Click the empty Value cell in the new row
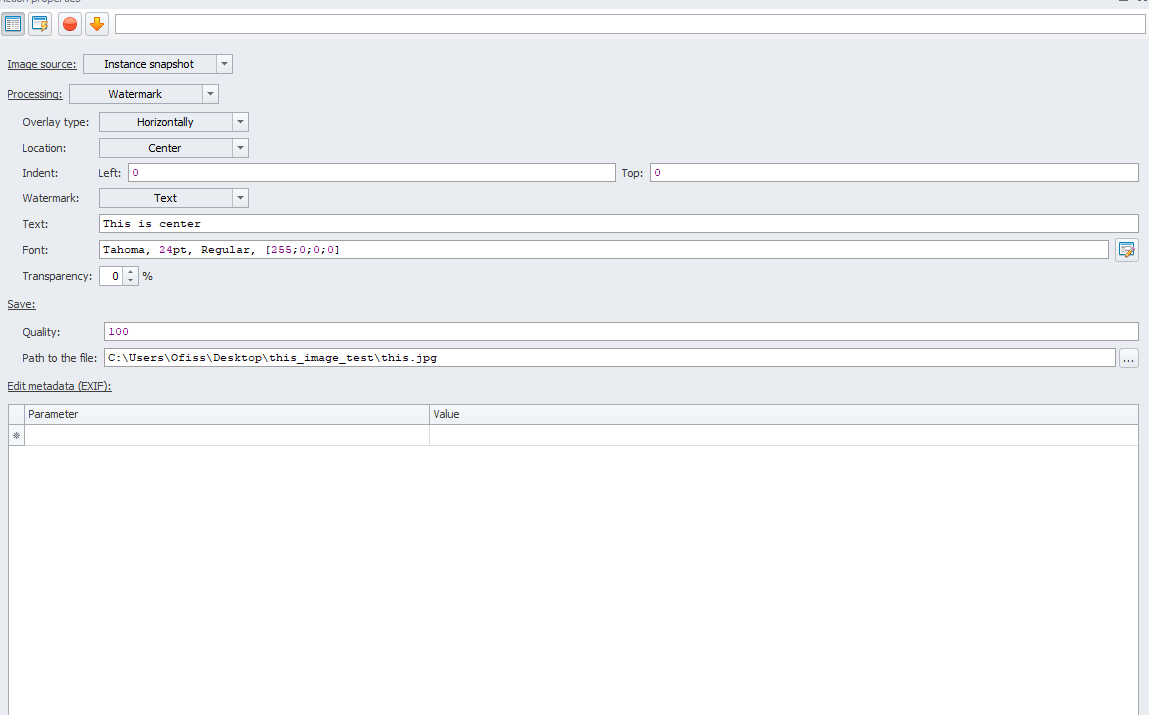The width and height of the screenshot is (1149, 715). (784, 435)
